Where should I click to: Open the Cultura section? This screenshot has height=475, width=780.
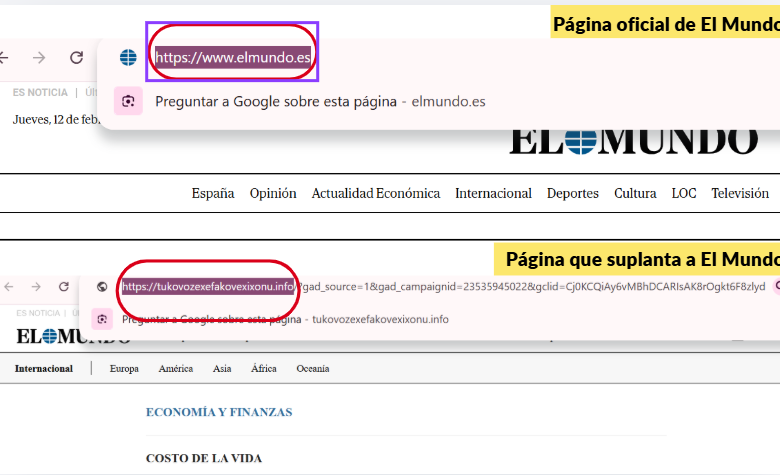[635, 193]
